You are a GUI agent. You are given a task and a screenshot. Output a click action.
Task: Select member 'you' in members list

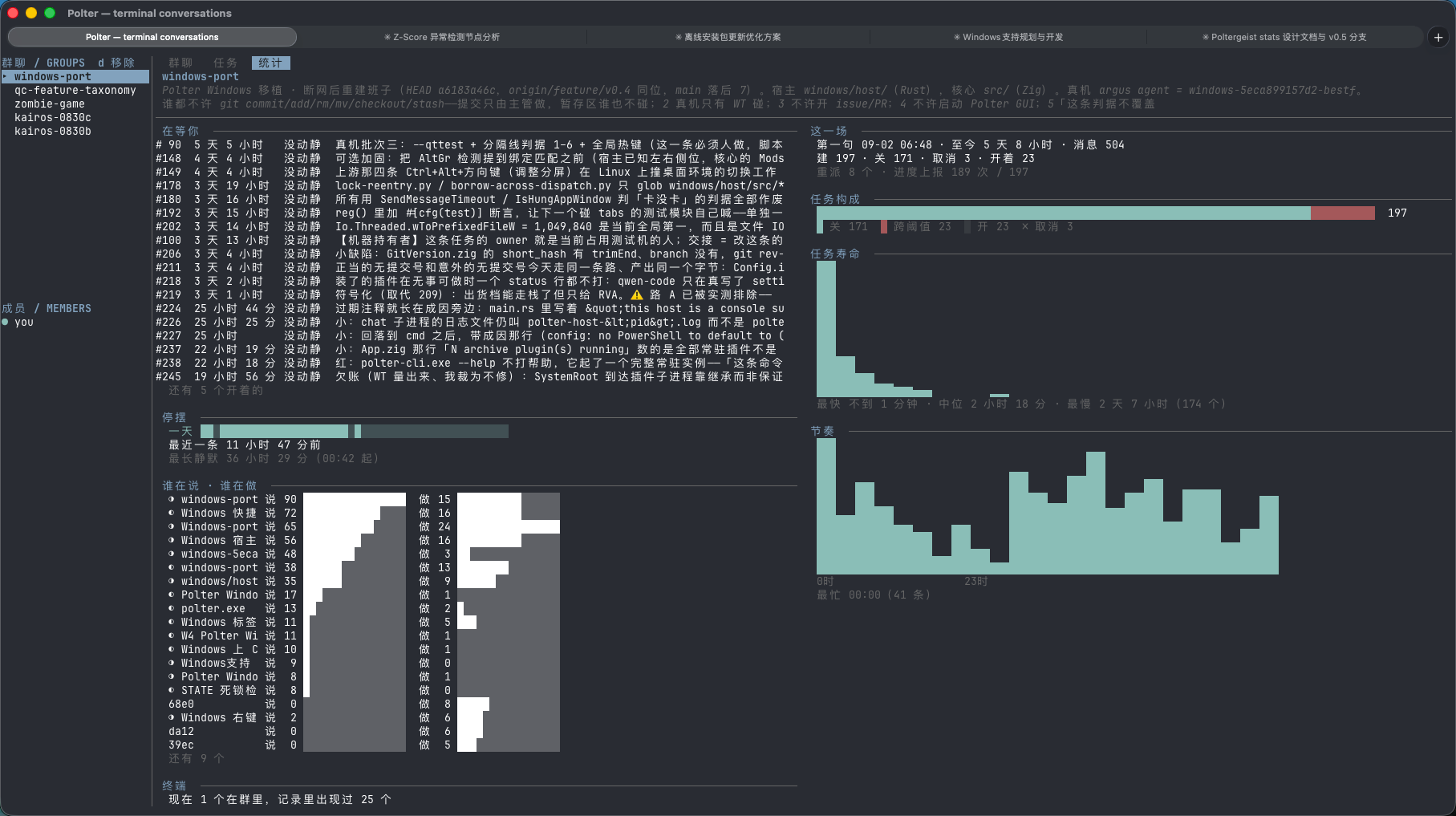(24, 322)
